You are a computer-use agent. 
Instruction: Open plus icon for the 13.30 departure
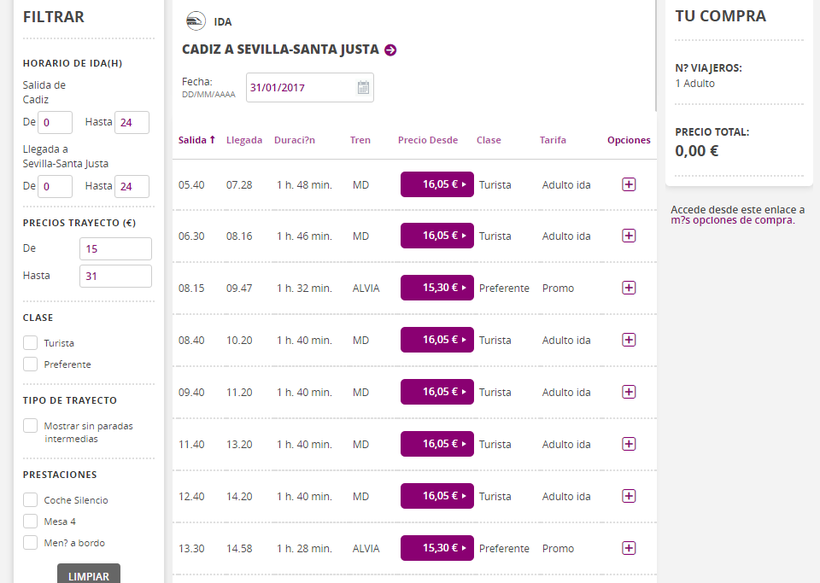(x=629, y=548)
